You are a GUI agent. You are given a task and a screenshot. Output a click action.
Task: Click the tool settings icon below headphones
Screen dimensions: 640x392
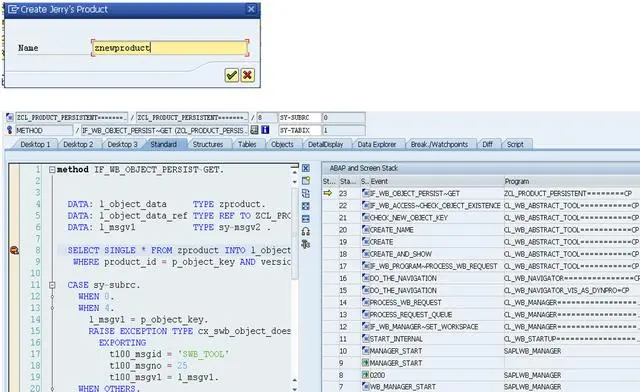306,244
